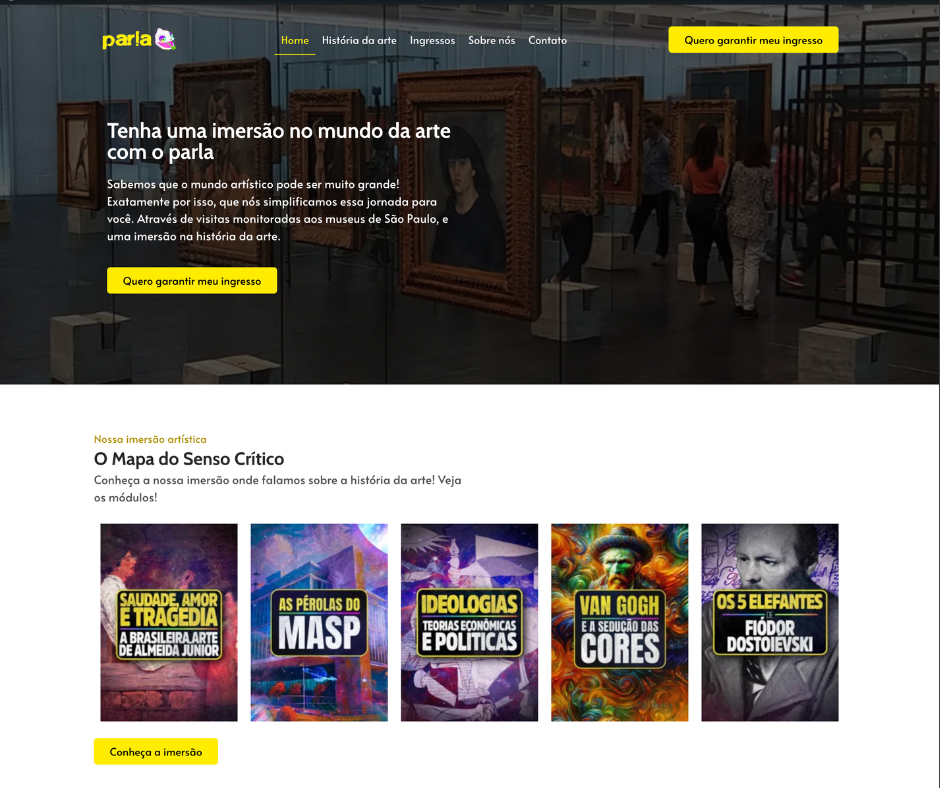The width and height of the screenshot is (940, 788).
Task: Click the hero paragraph about museus de São Paulo
Action: pos(278,210)
